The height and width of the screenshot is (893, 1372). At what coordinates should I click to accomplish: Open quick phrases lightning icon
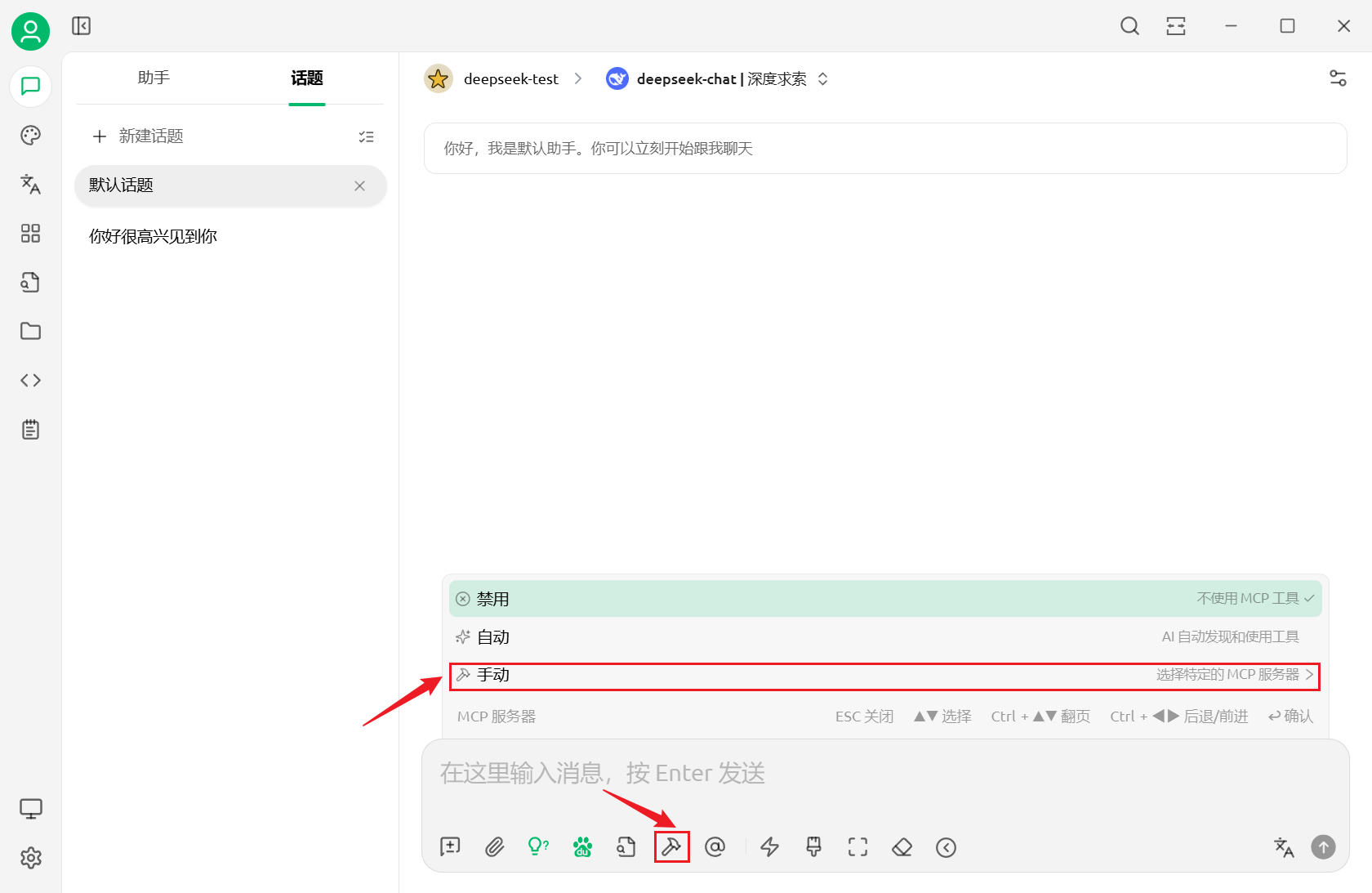coord(769,847)
